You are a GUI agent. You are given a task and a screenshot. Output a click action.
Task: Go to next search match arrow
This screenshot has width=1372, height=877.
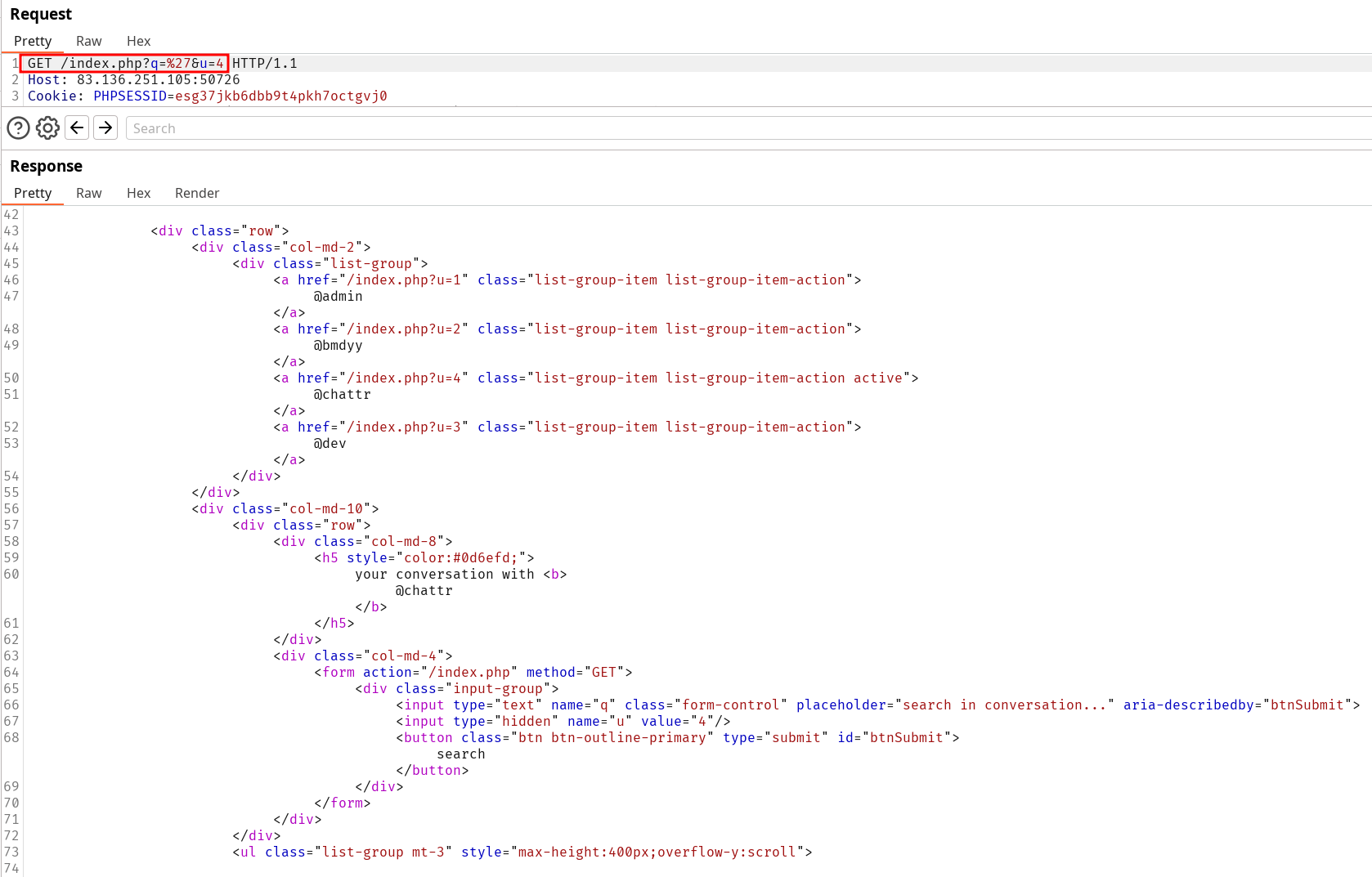105,128
